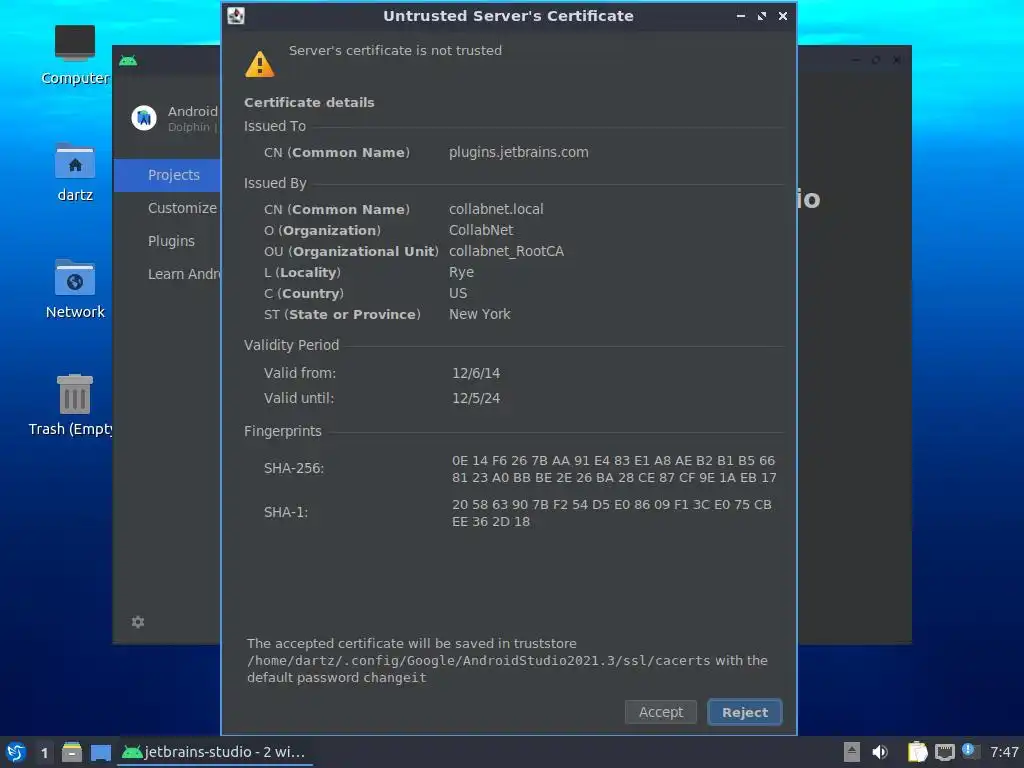The width and height of the screenshot is (1024, 768).
Task: Click the "Server's certificate is not trusted" message
Action: coord(395,50)
